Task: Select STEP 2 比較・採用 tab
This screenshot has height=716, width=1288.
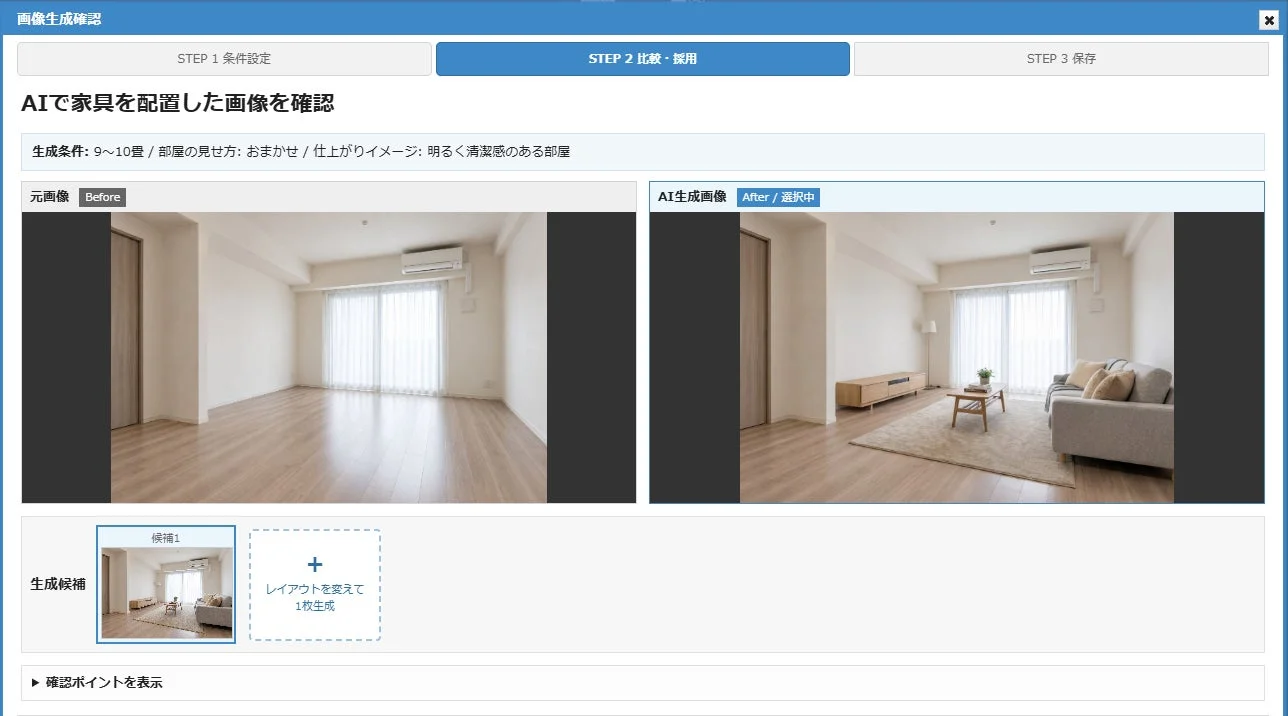Action: (643, 59)
